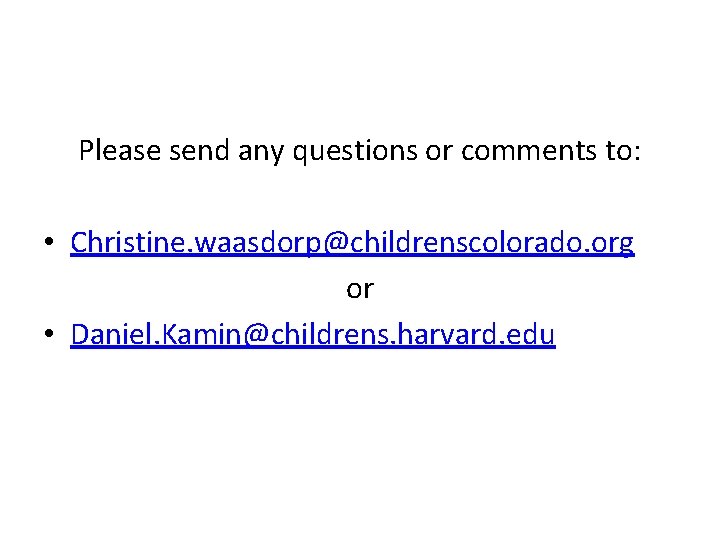Click the word "or" between the emails
This screenshot has width=720, height=540.
coord(359,289)
